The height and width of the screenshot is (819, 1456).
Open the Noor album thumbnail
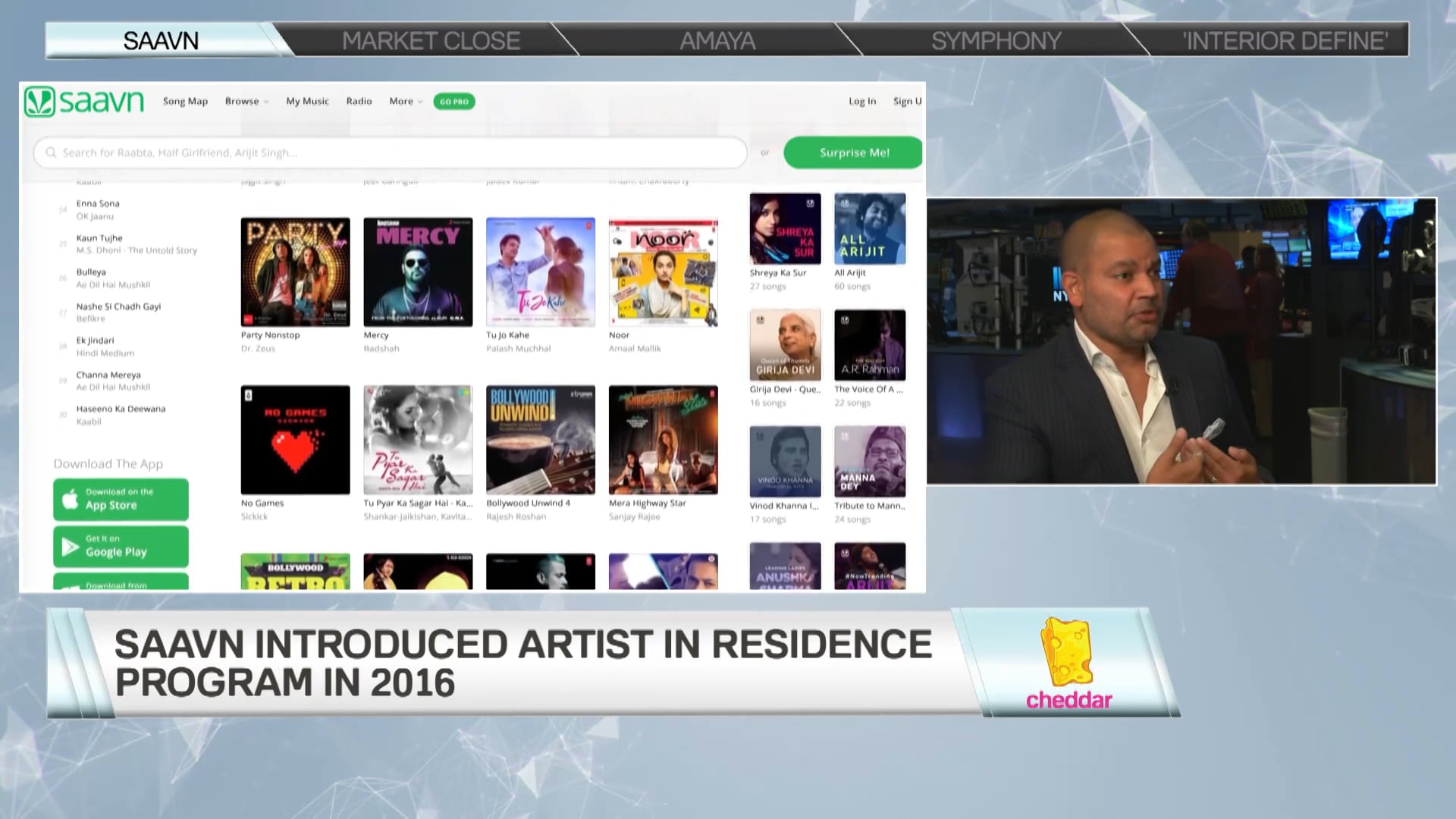pyautogui.click(x=662, y=271)
